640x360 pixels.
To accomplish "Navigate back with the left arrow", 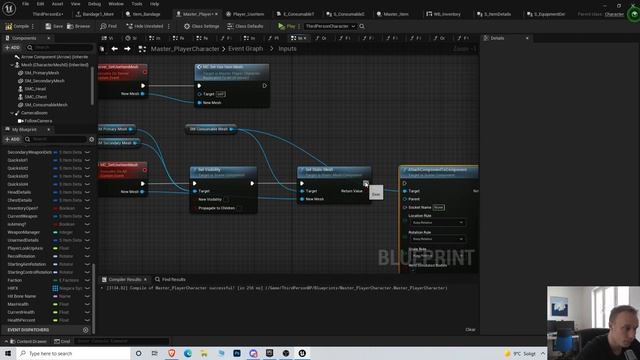I will (x=115, y=49).
